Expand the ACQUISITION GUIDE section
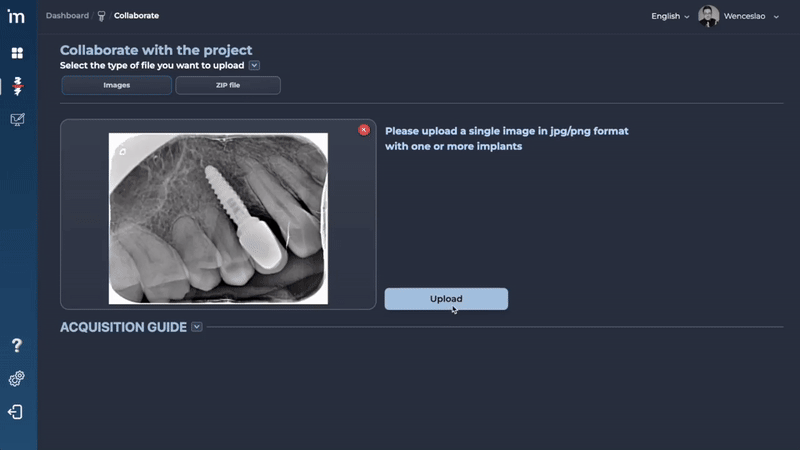The image size is (800, 450). (x=196, y=327)
